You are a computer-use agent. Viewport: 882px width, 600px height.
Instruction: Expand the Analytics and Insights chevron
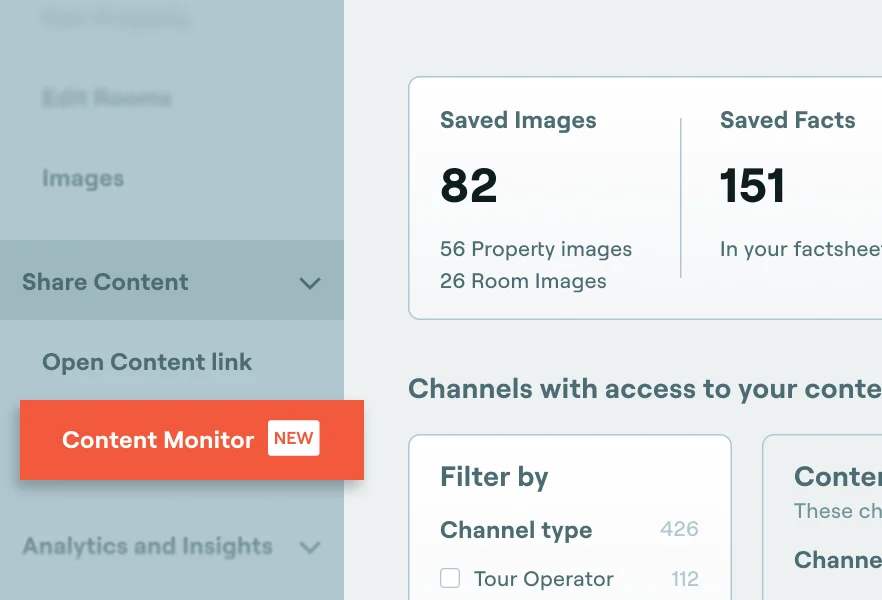[310, 547]
